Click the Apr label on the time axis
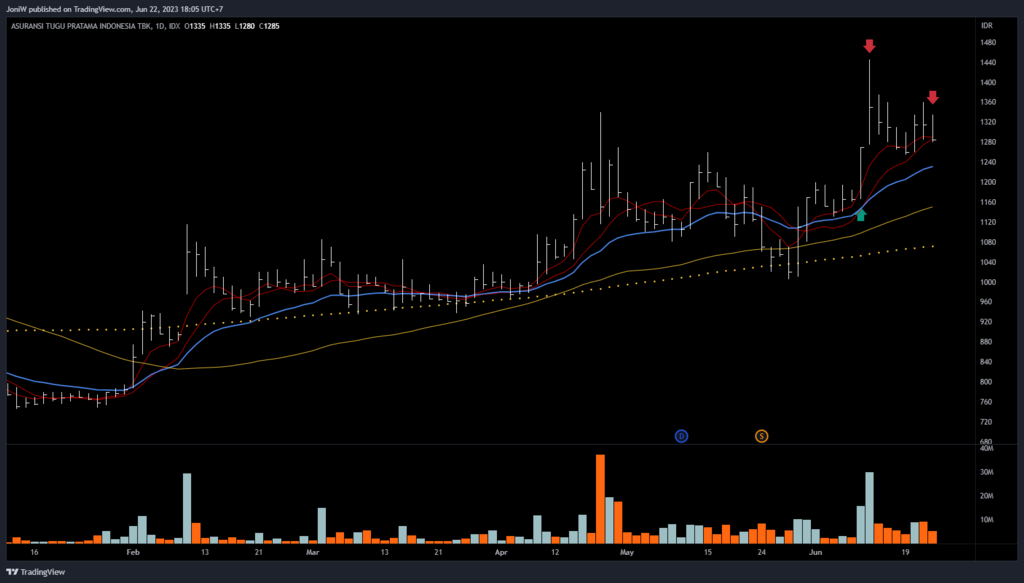The height and width of the screenshot is (583, 1024). point(500,551)
